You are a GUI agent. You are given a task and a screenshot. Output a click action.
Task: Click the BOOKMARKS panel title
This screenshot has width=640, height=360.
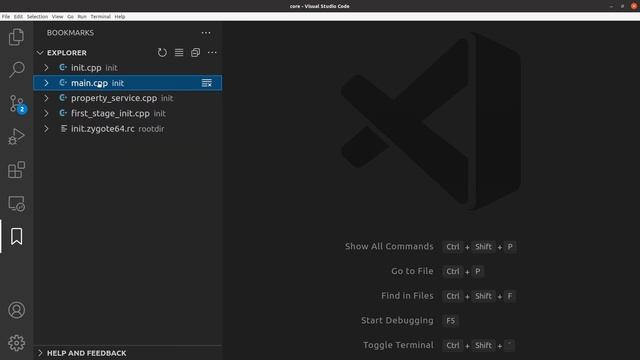pyautogui.click(x=70, y=33)
